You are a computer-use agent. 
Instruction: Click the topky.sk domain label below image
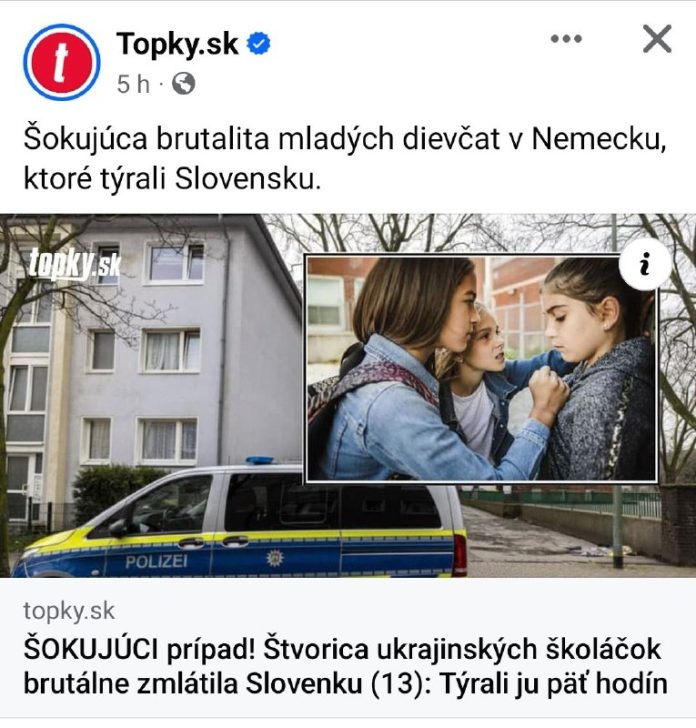point(69,611)
